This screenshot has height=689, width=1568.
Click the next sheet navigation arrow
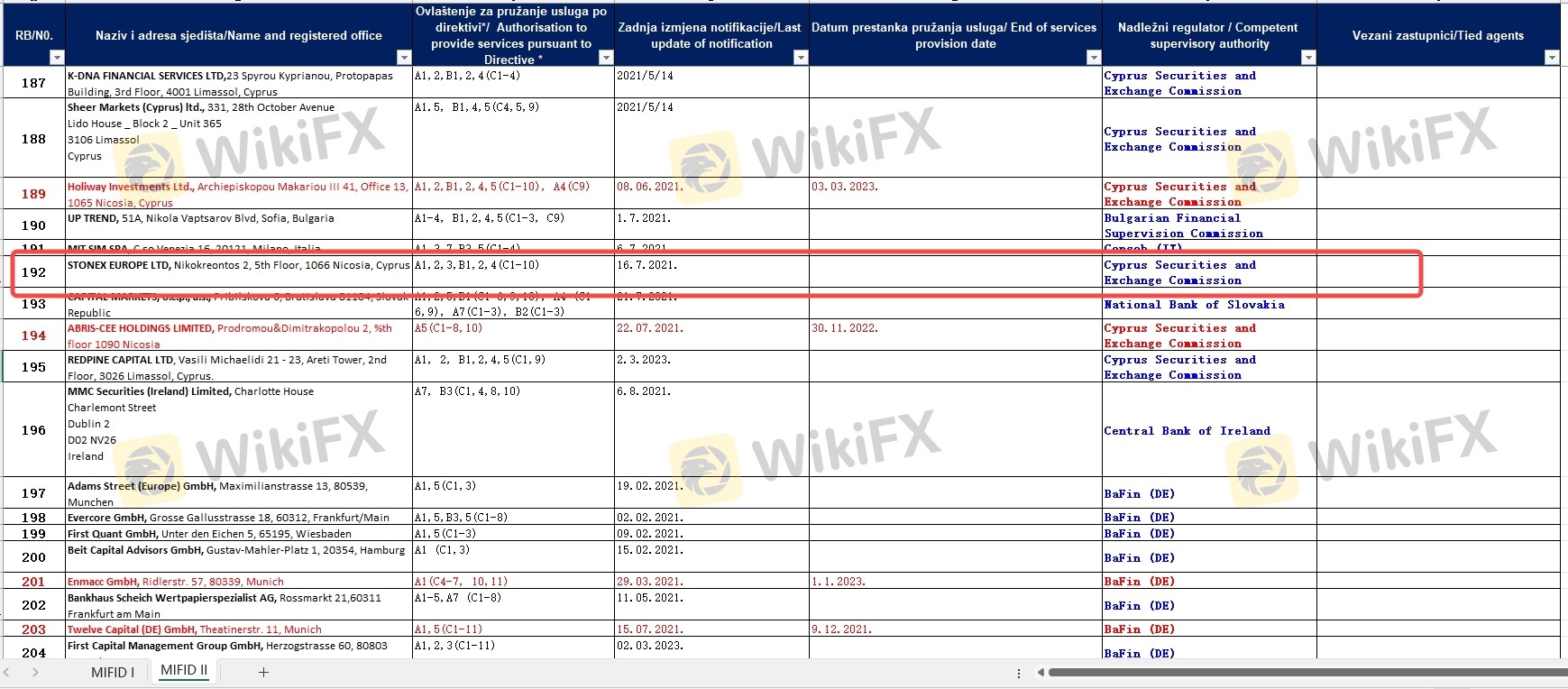35,672
